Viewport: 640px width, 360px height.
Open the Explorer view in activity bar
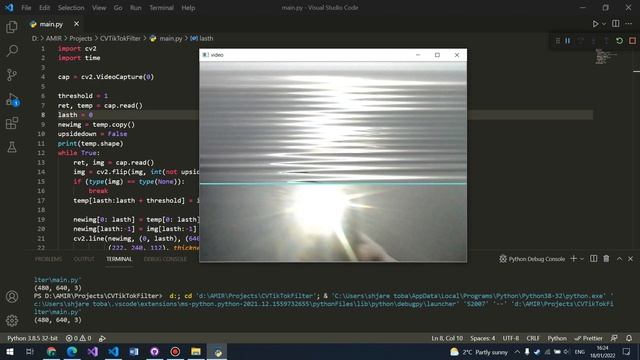pyautogui.click(x=12, y=27)
